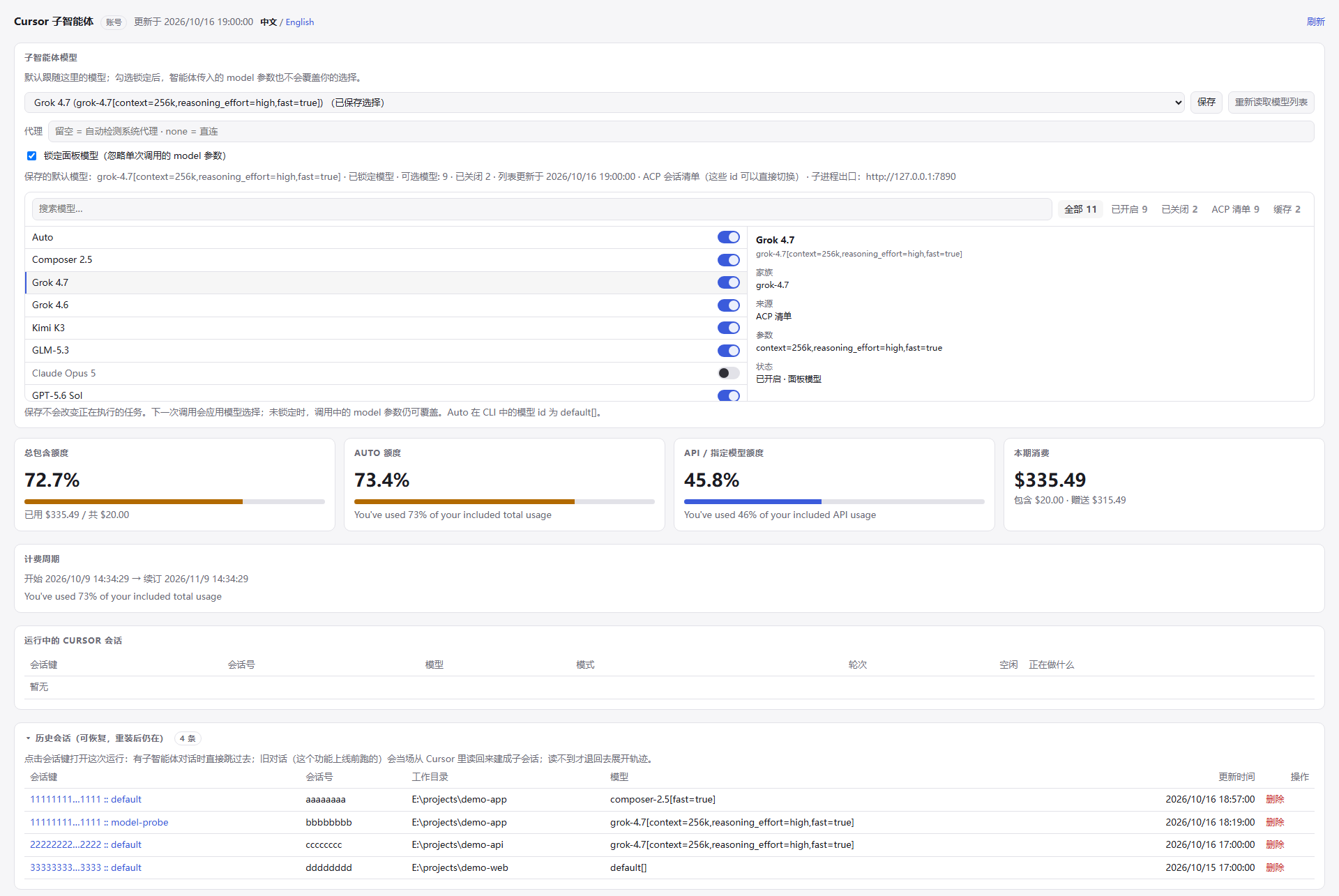Toggle the Grok 4.6 model switch
Viewport: 1339px width, 896px height.
[728, 305]
